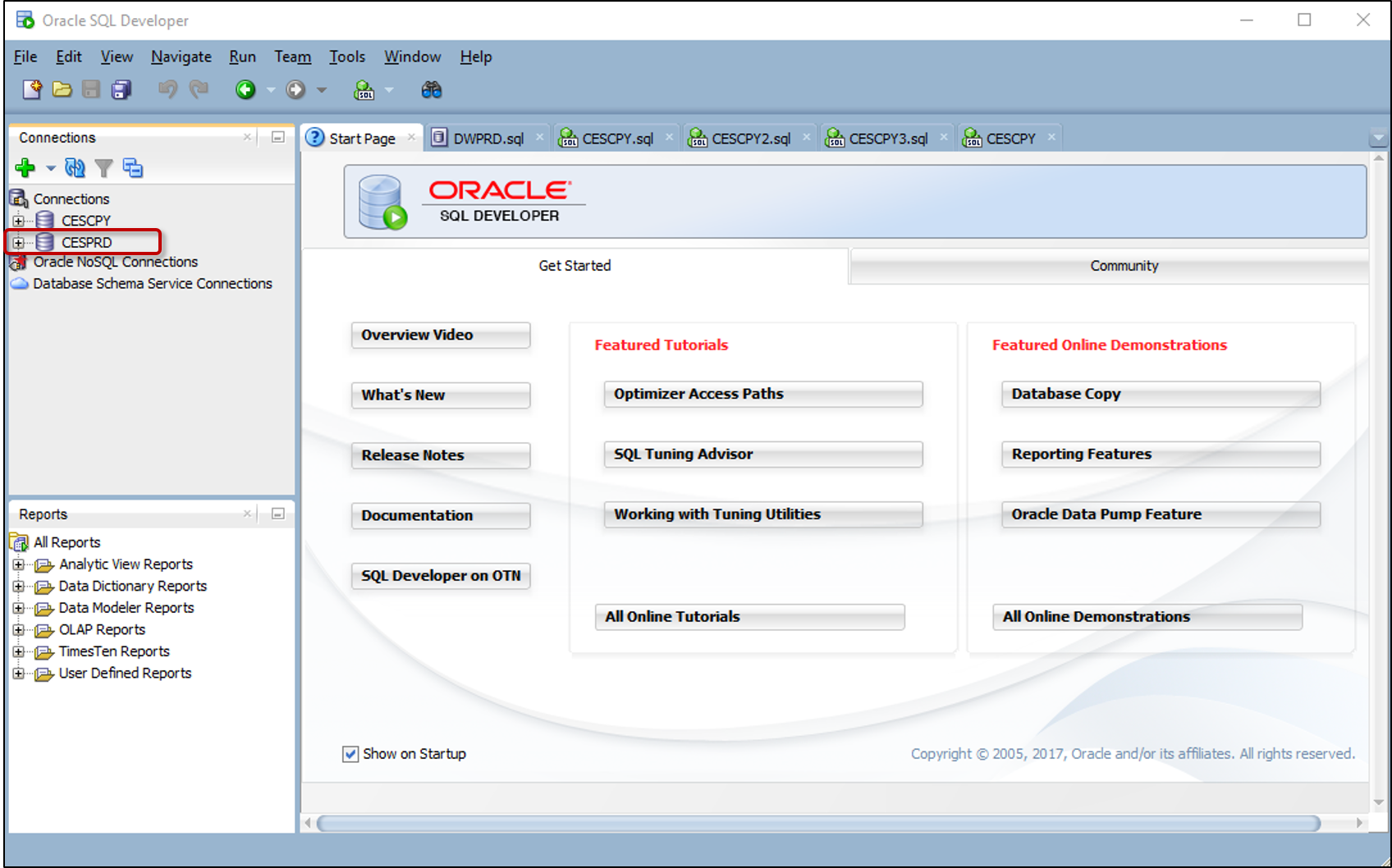Click the vertical scrollbar down arrow
Screen dimensions: 1392x868
[x=1379, y=802]
